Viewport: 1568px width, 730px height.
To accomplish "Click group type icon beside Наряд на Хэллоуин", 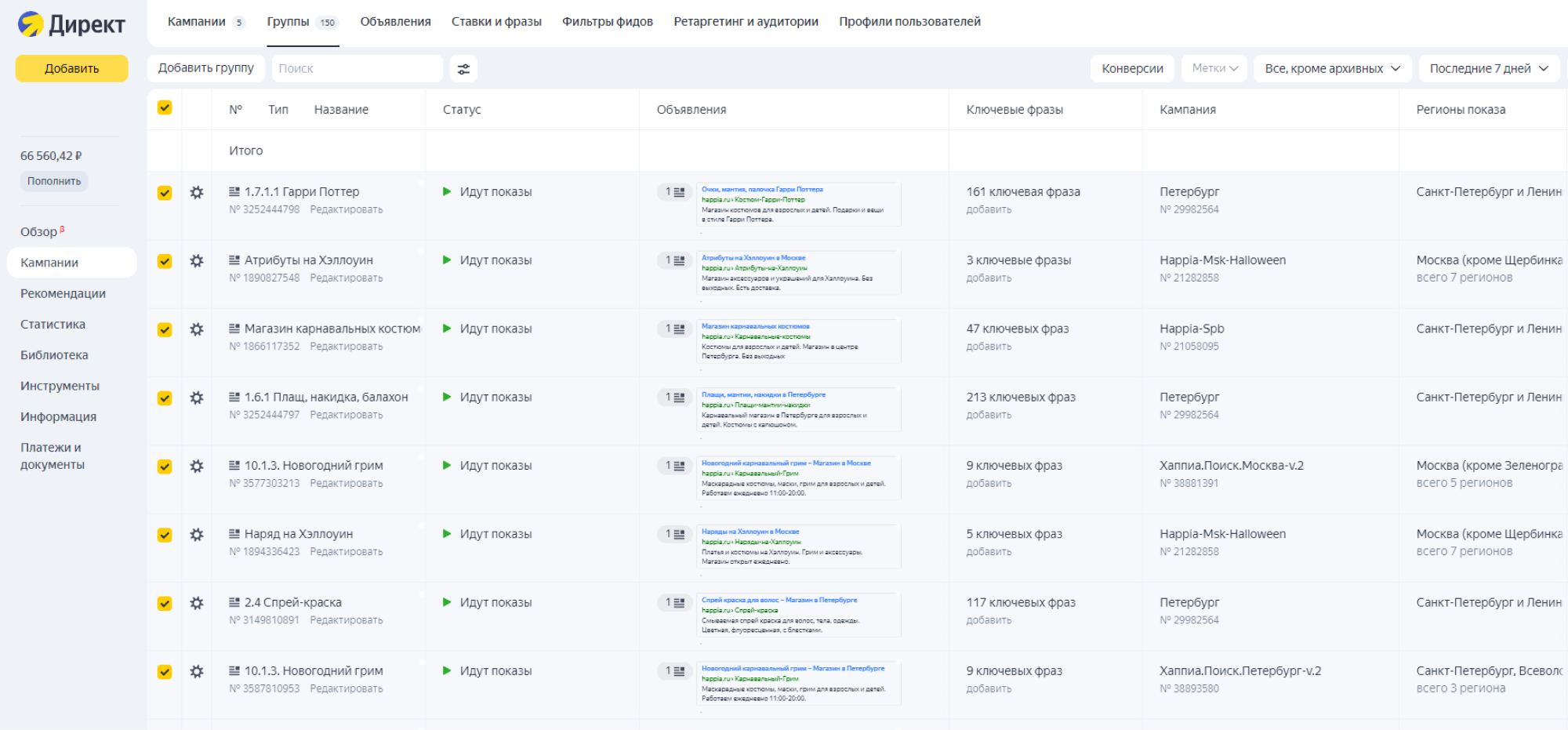I will tap(234, 533).
